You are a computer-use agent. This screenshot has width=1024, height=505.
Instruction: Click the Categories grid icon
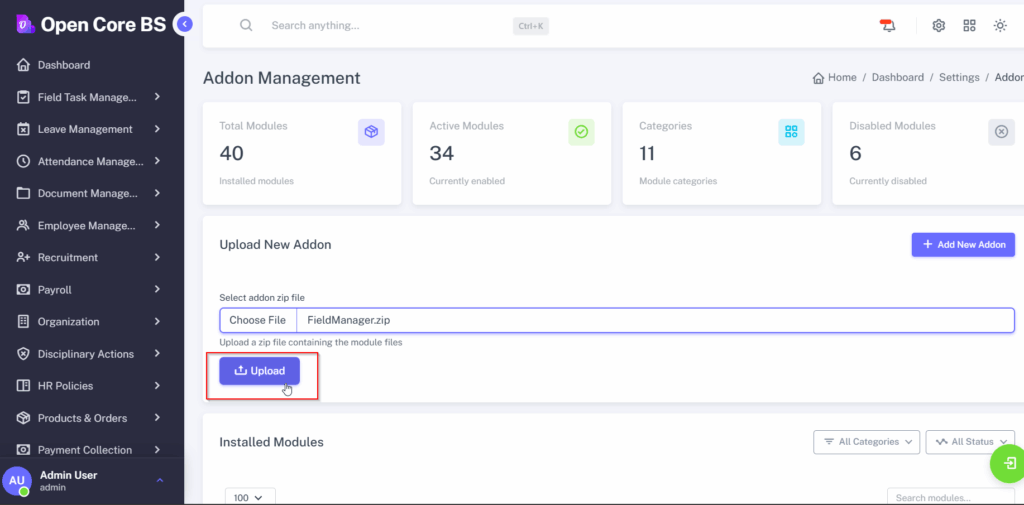791,132
